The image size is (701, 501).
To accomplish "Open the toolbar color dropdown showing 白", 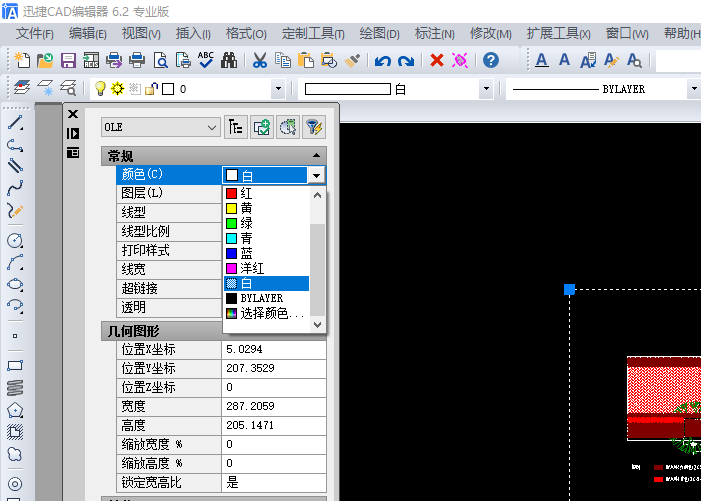I will [x=486, y=89].
